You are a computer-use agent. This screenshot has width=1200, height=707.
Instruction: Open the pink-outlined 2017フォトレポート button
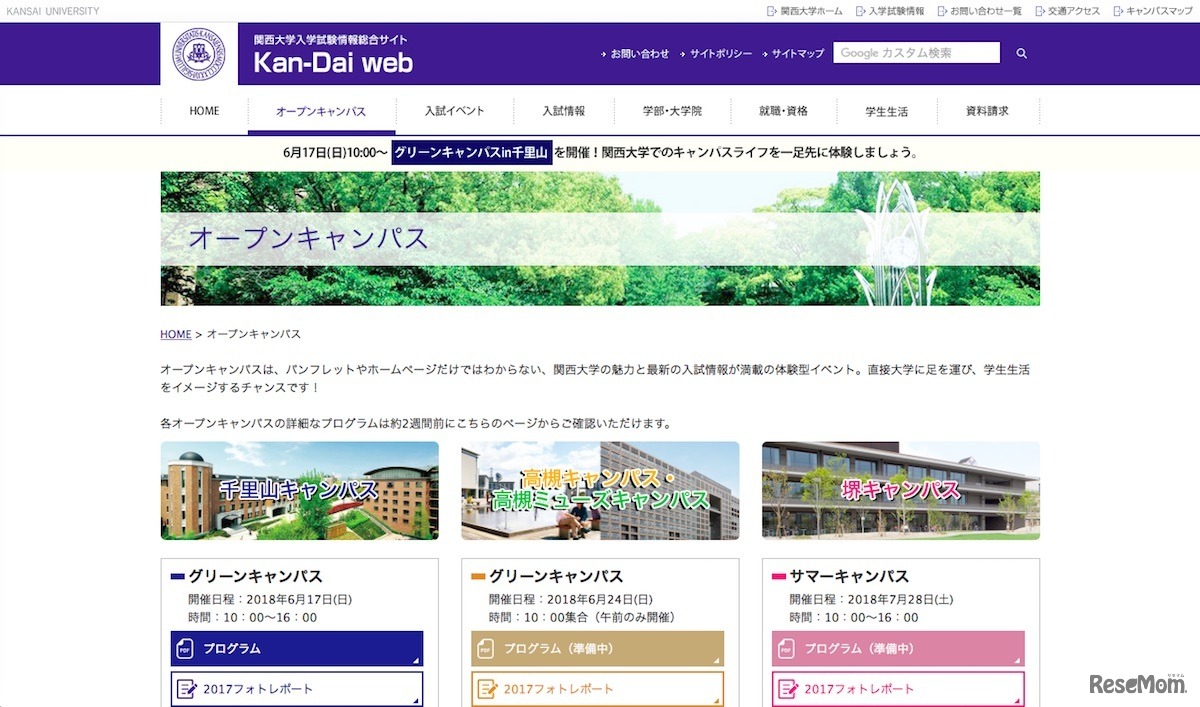pos(899,689)
